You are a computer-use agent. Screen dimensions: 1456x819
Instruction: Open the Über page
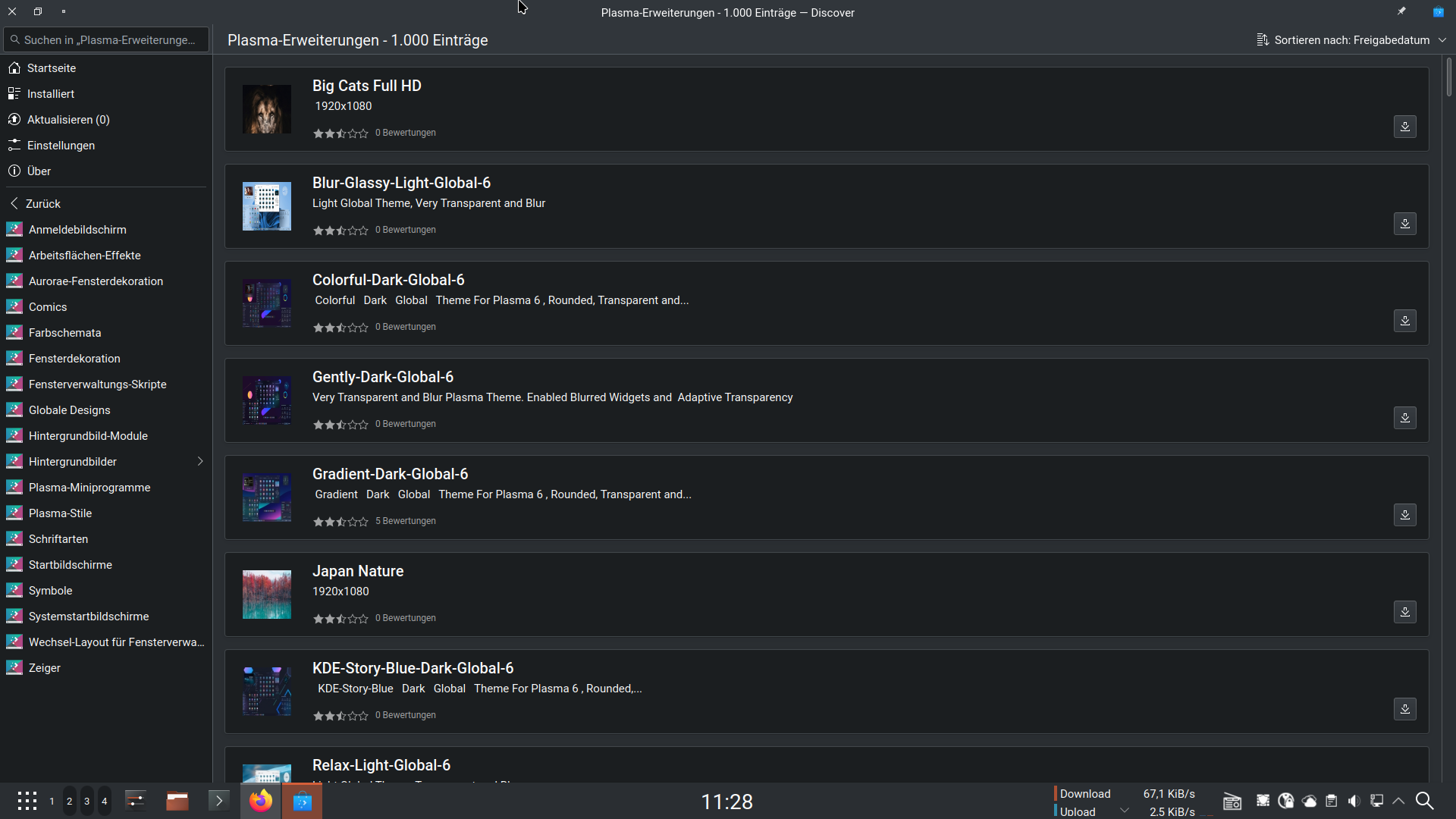click(106, 171)
